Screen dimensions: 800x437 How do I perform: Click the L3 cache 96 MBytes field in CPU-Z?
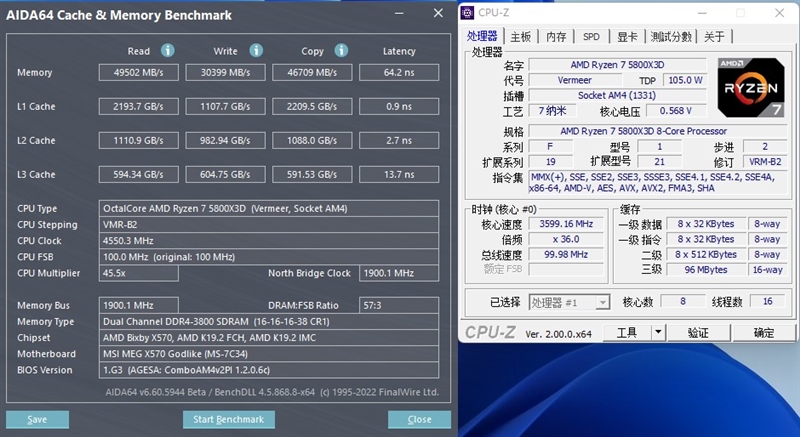tap(706, 270)
